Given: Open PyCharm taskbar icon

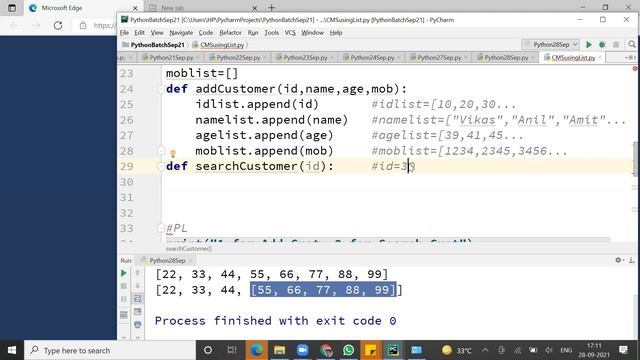Looking at the screenshot, I should [x=393, y=350].
